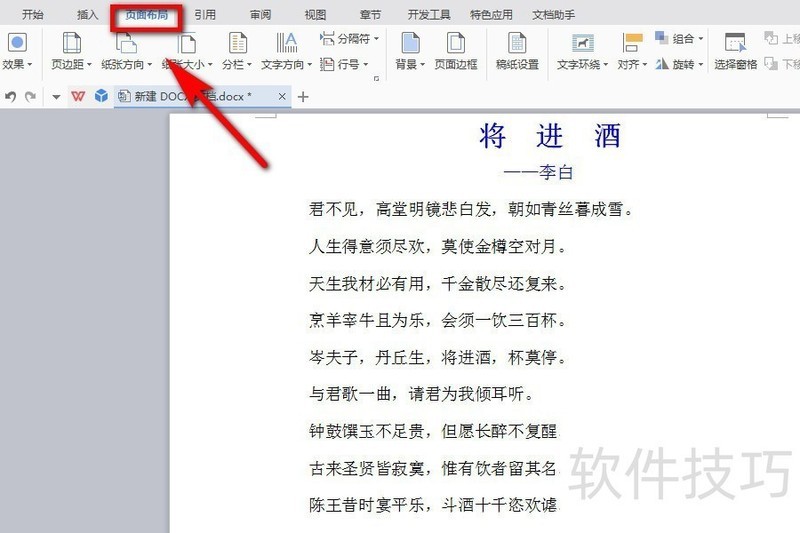Click the line 古来圣贤皆寂寞

[x=366, y=468]
